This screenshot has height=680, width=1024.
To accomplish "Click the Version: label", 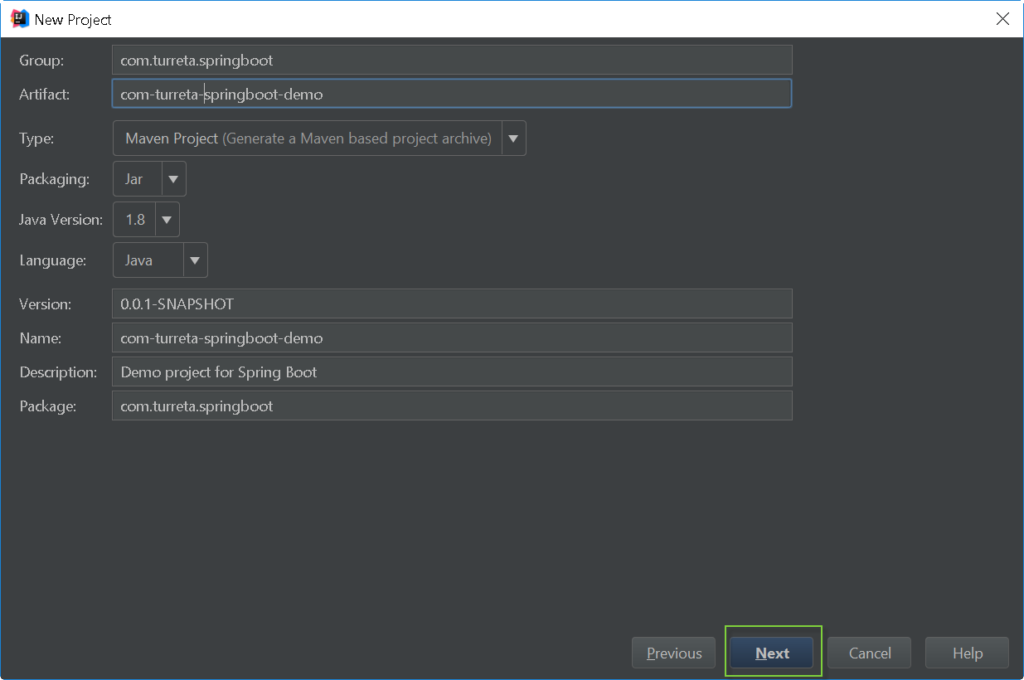I will [x=45, y=304].
